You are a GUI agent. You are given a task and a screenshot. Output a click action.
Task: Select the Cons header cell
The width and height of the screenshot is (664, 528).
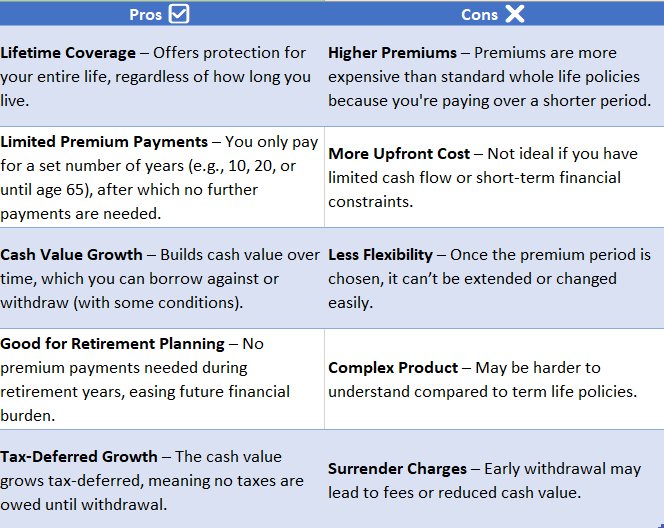(494, 14)
